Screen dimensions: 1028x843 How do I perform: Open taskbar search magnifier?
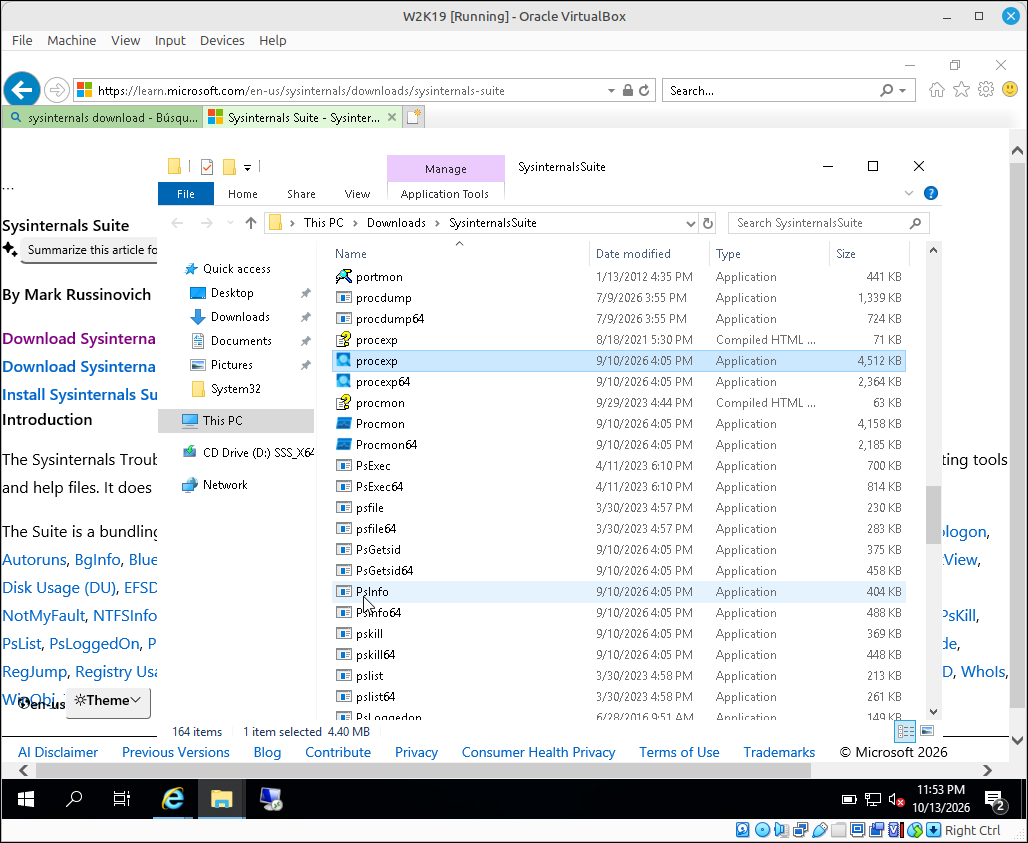(x=74, y=799)
